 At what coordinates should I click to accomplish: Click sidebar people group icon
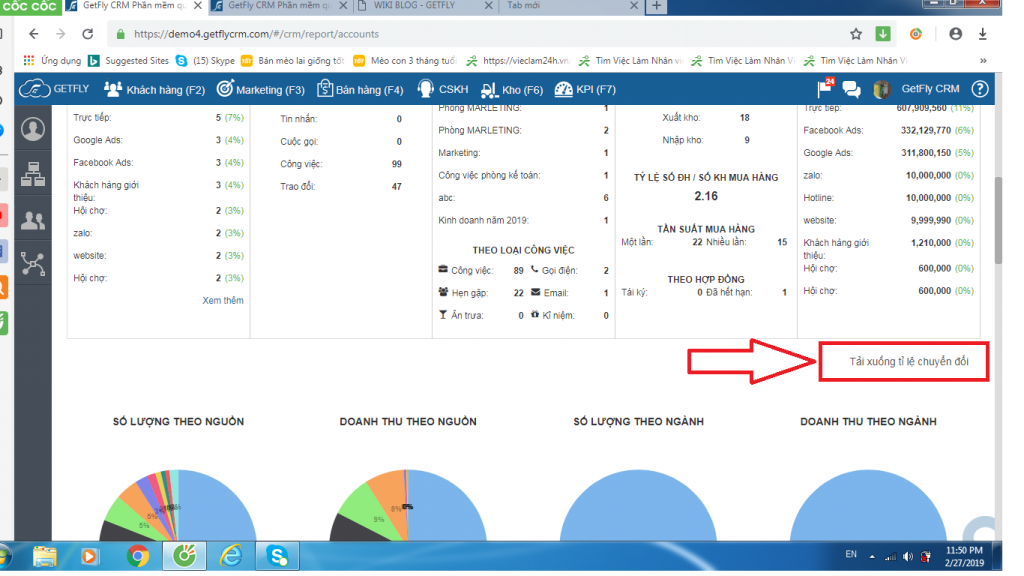33,220
